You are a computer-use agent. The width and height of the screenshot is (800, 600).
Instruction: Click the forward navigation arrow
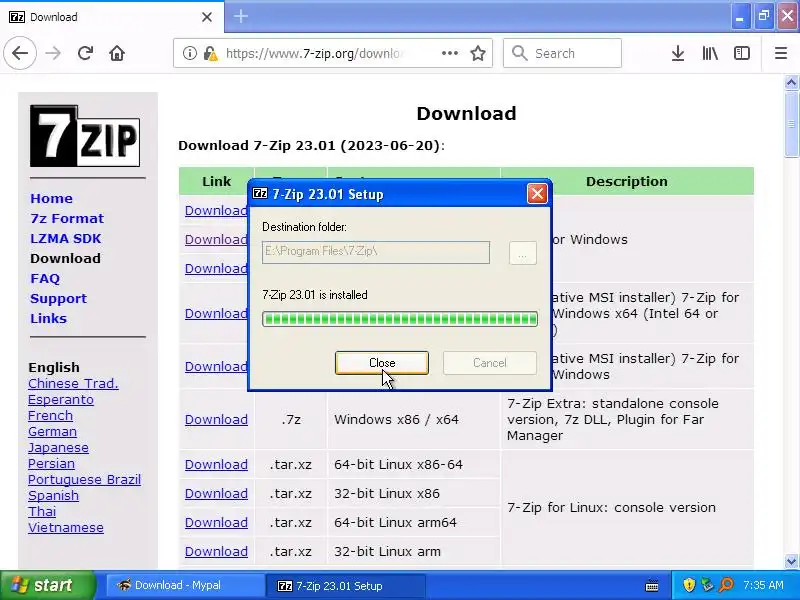tap(53, 53)
